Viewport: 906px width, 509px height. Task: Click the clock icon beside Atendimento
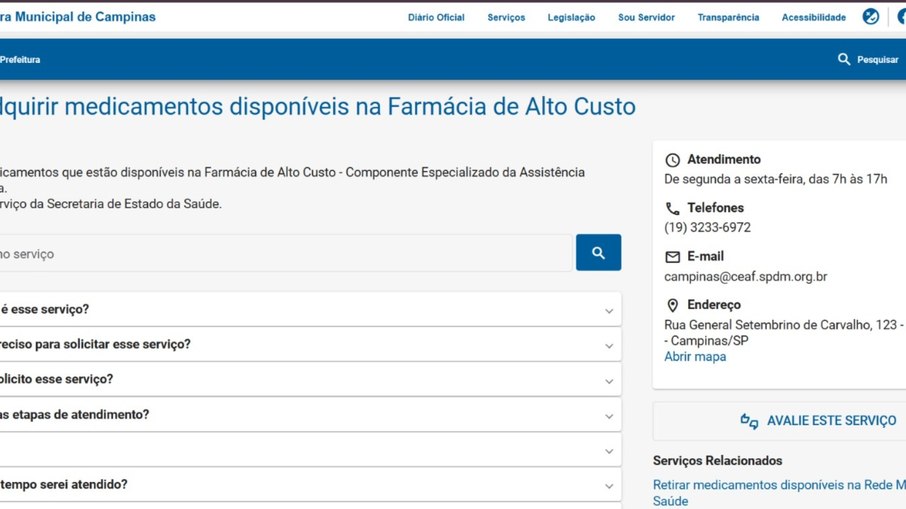pos(672,160)
